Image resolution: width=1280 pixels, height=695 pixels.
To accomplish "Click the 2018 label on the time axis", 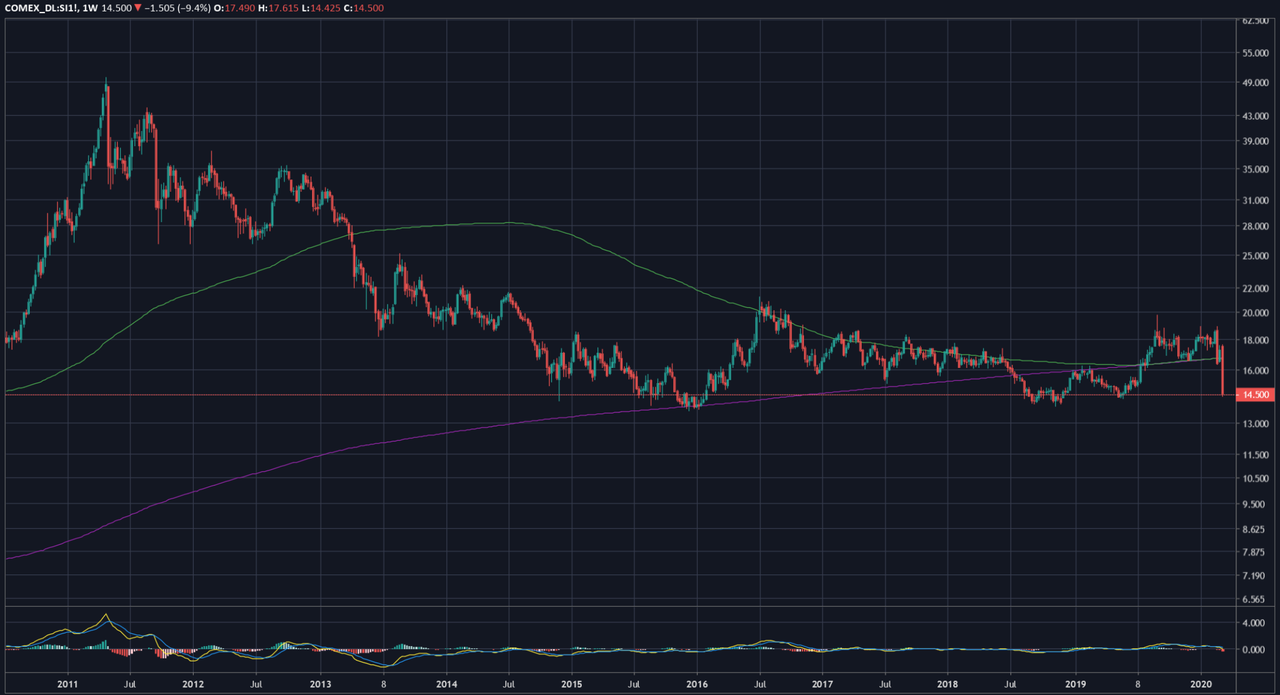I will [x=949, y=685].
